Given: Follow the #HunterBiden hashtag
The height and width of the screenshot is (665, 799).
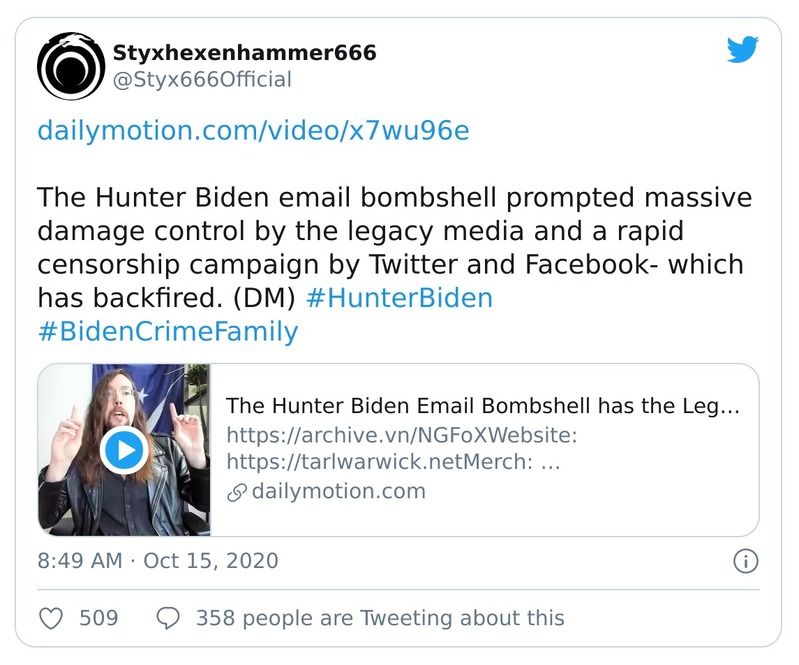Looking at the screenshot, I should [399, 298].
